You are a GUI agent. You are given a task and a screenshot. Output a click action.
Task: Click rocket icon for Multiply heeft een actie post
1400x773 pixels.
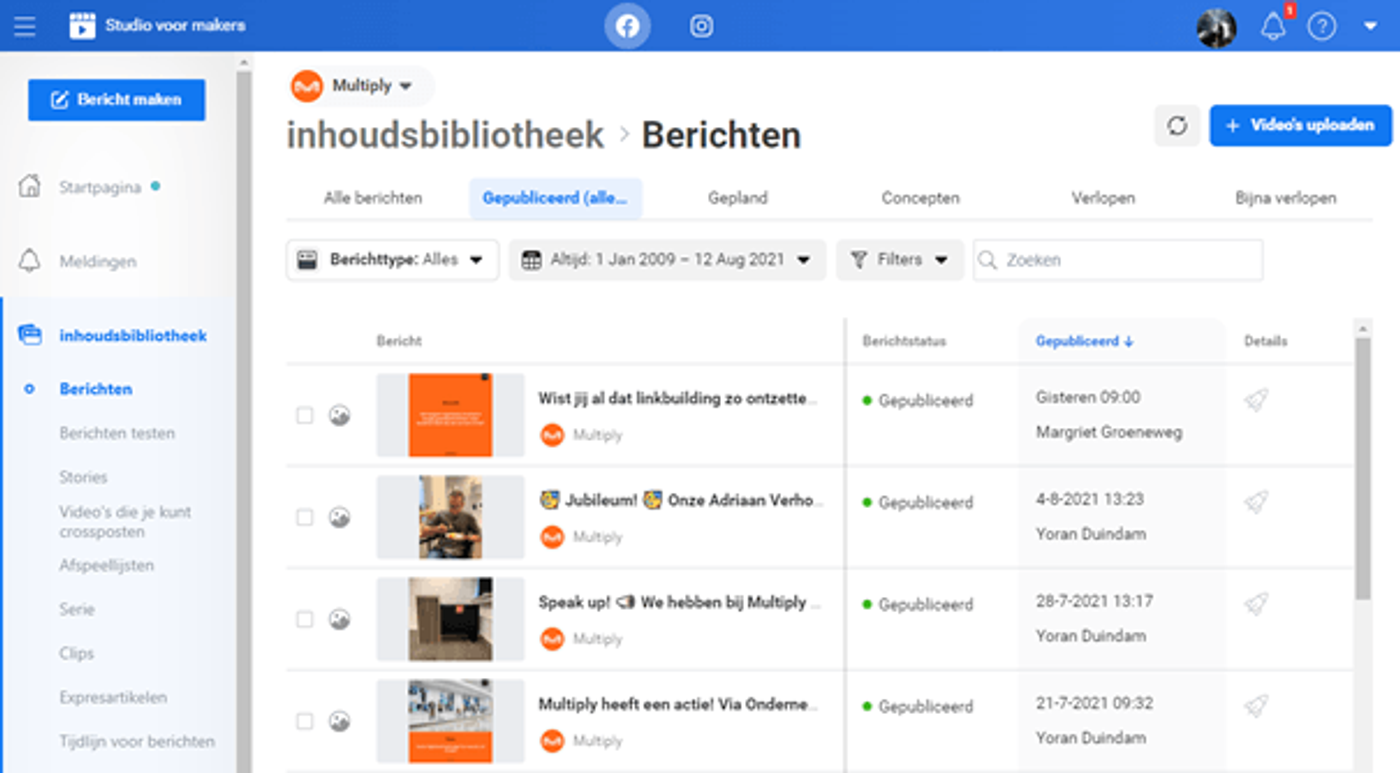1256,706
